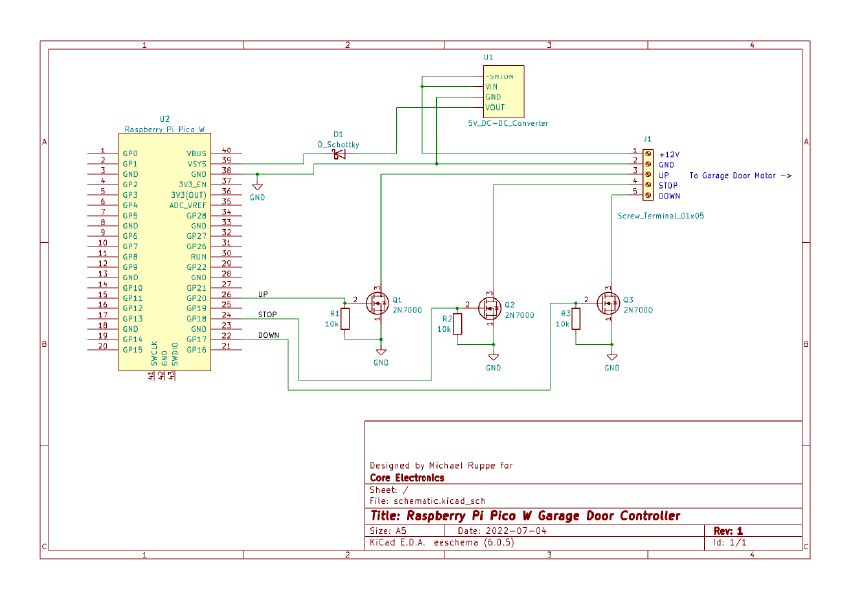
Task: Select the J1 screw terminal connector symbol
Action: click(x=648, y=175)
